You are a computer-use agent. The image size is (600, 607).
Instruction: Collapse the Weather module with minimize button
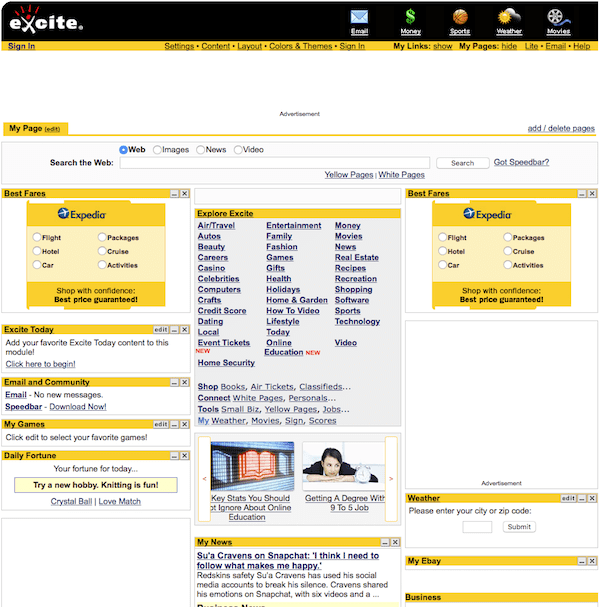[x=581, y=498]
